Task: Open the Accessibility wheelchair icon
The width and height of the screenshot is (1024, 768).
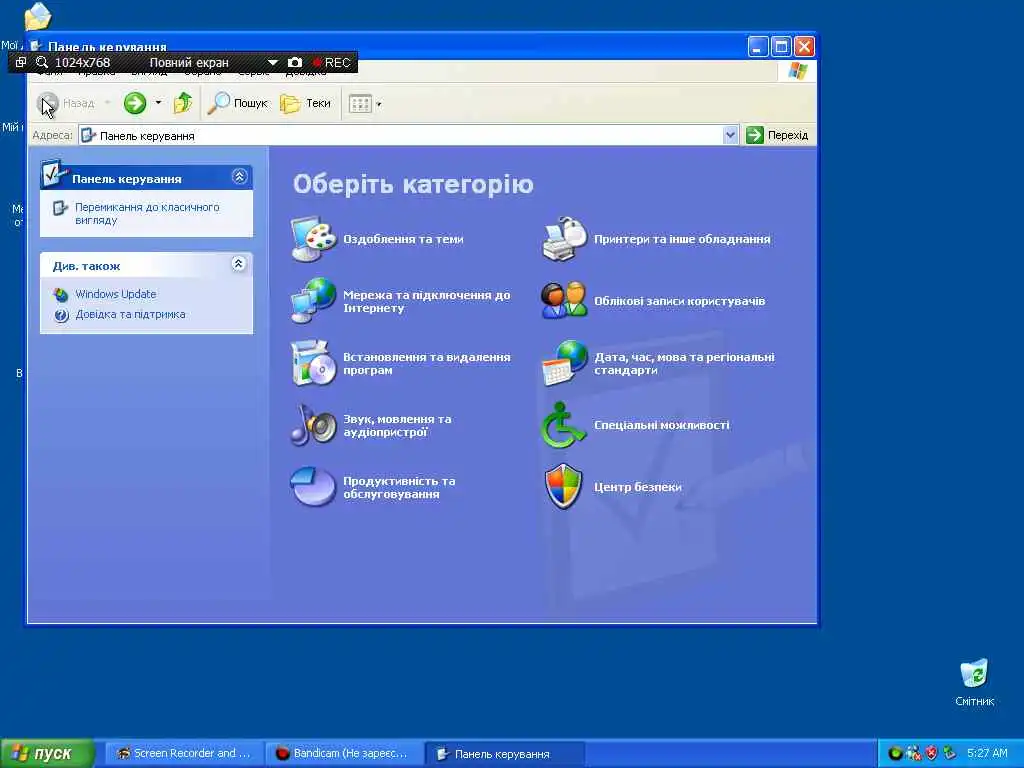Action: coord(563,425)
